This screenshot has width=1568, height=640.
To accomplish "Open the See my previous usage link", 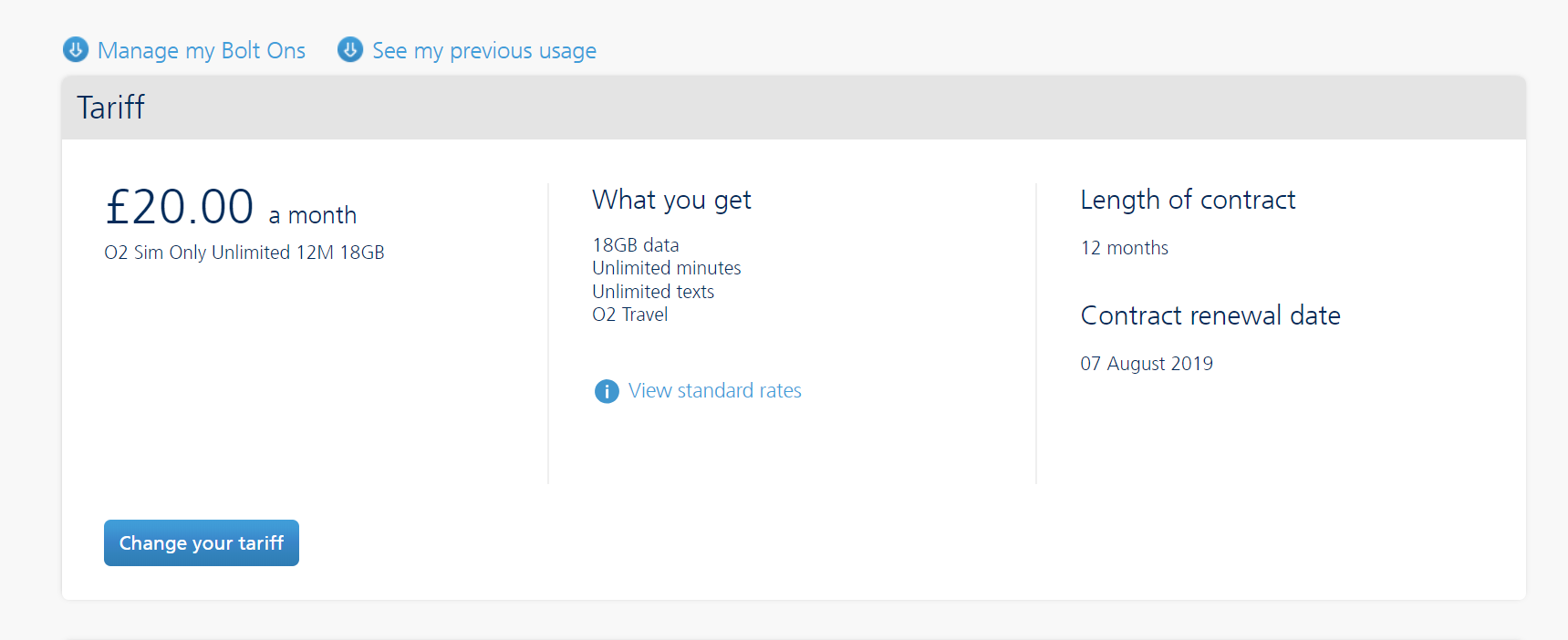I will [x=483, y=51].
